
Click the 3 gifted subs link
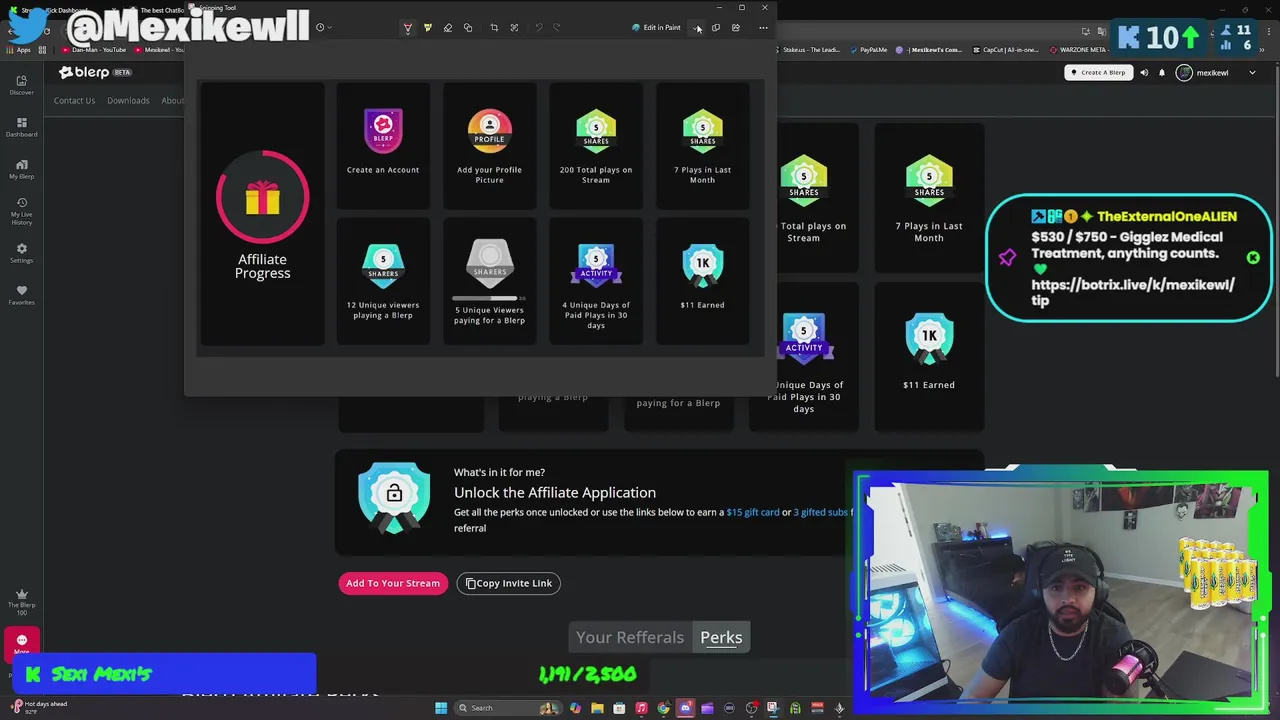820,512
